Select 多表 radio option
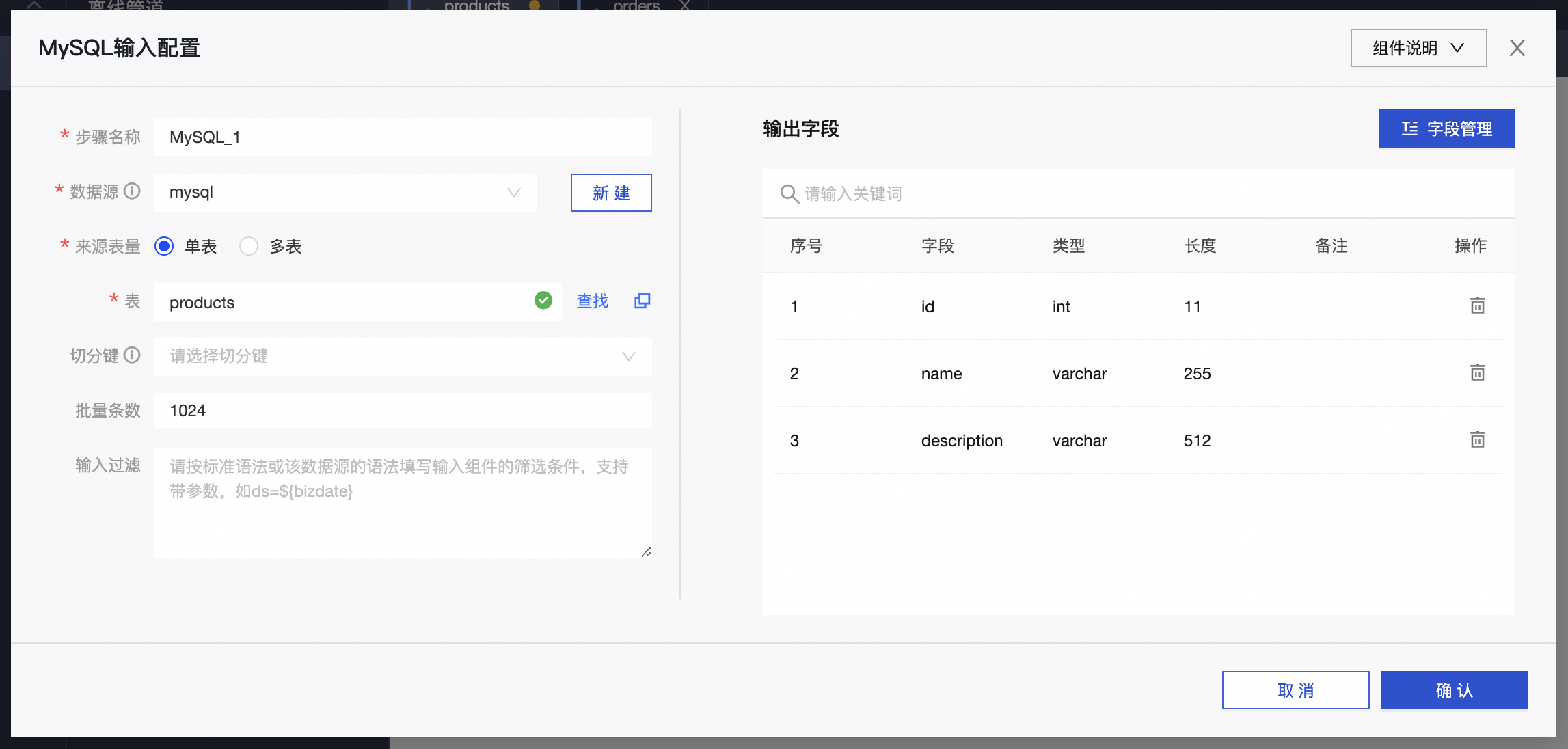 (x=249, y=246)
